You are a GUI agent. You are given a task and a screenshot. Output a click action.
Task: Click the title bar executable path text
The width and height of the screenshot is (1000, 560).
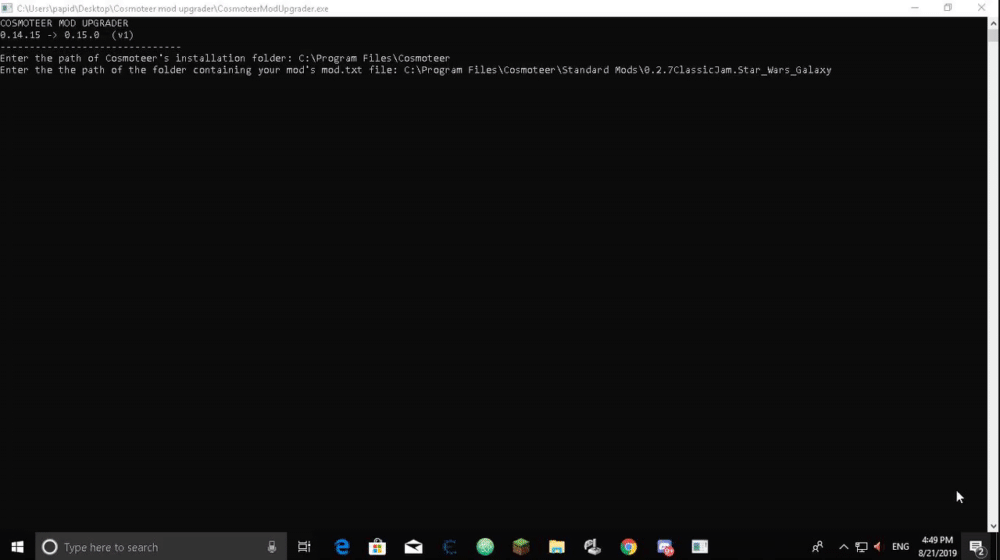[173, 8]
